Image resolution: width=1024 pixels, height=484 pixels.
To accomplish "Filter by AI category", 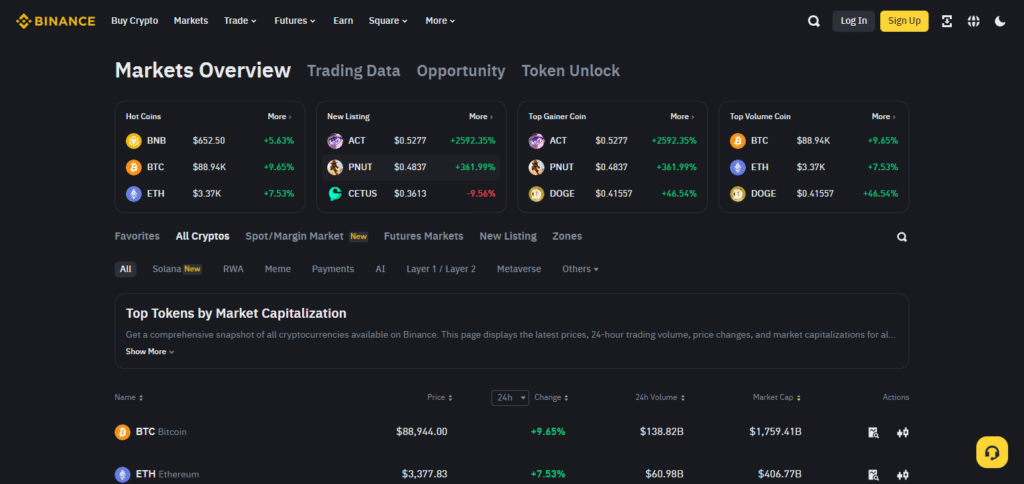I will point(380,269).
